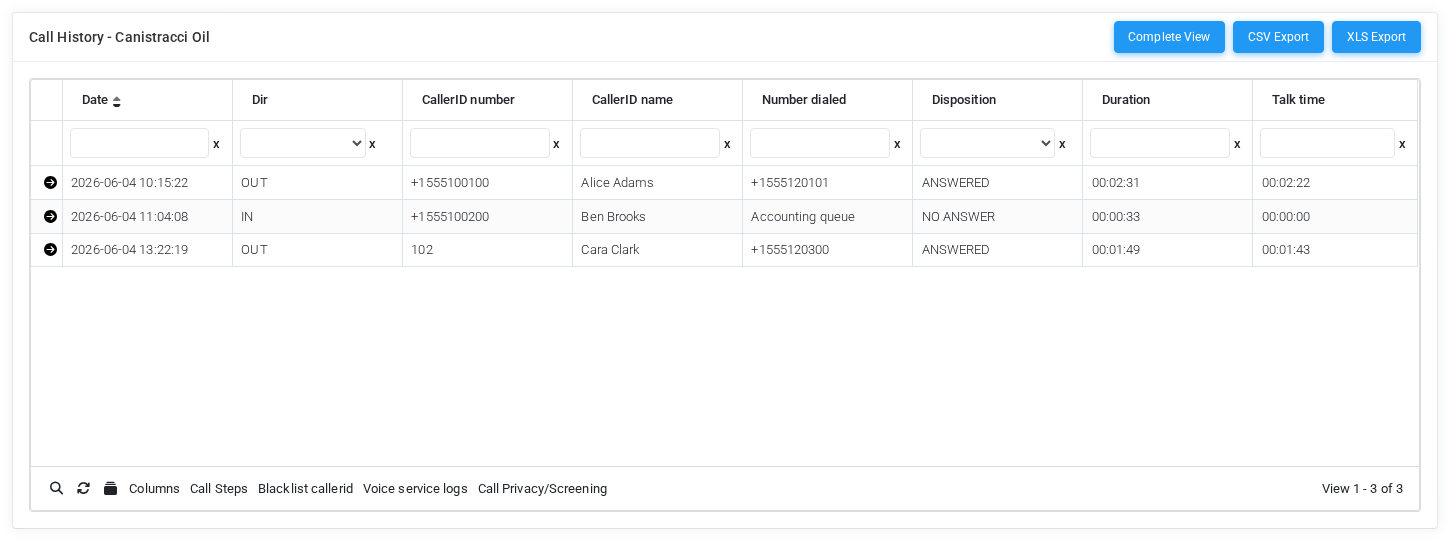The image size is (1450, 541).
Task: Click Blacklist callerid action
Action: [x=305, y=489]
